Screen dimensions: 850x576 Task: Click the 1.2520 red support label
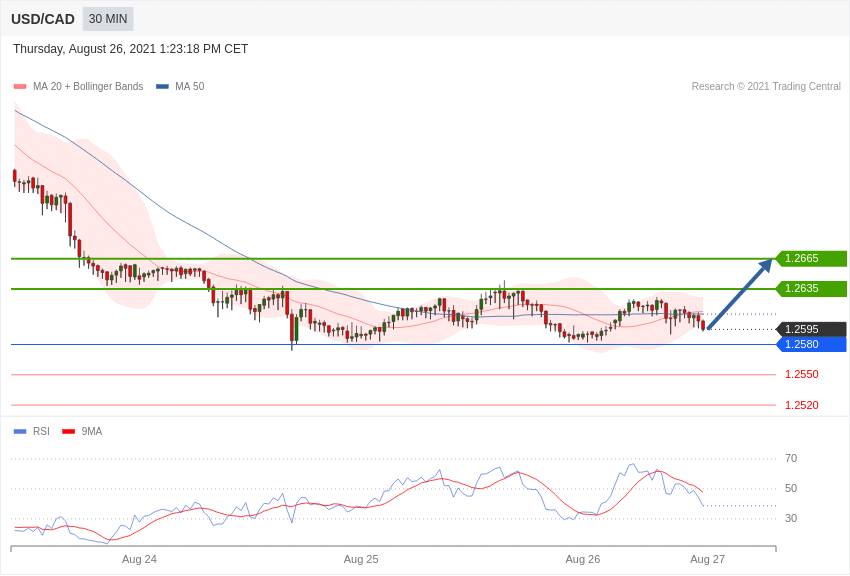(801, 405)
